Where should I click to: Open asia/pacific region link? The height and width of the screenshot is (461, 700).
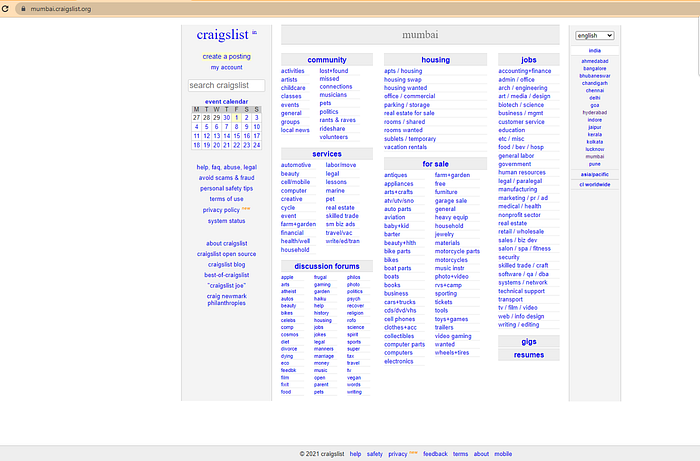click(595, 174)
